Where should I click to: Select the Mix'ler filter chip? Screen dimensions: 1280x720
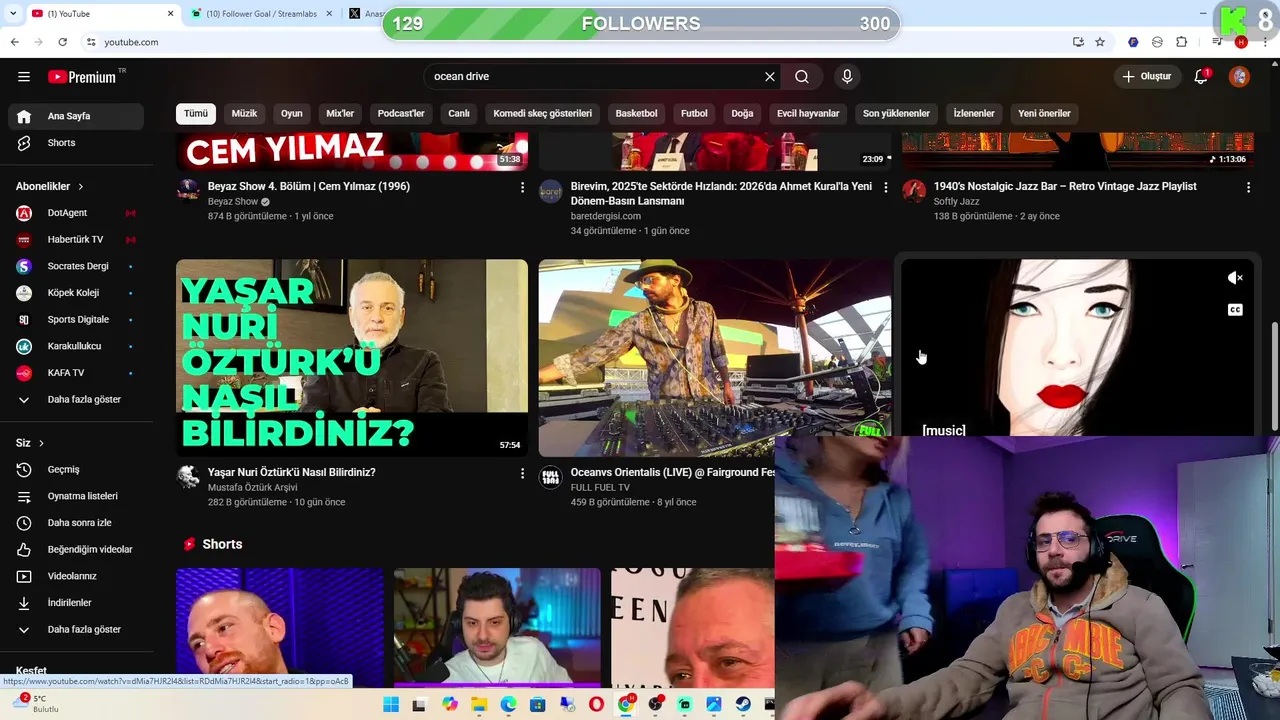pyautogui.click(x=340, y=113)
